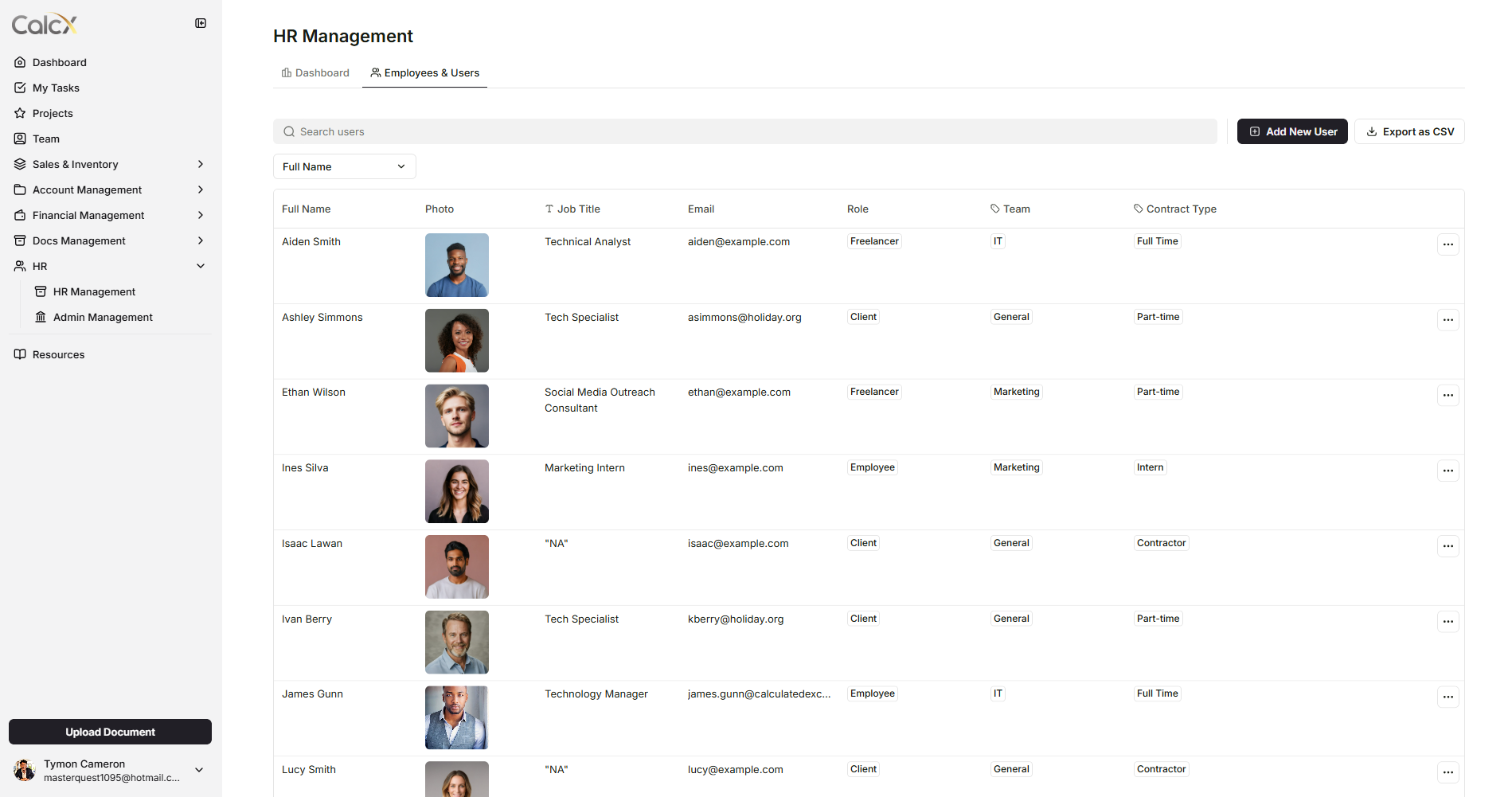The image size is (1512, 797).
Task: Click the Team sidebar icon
Action: [20, 139]
